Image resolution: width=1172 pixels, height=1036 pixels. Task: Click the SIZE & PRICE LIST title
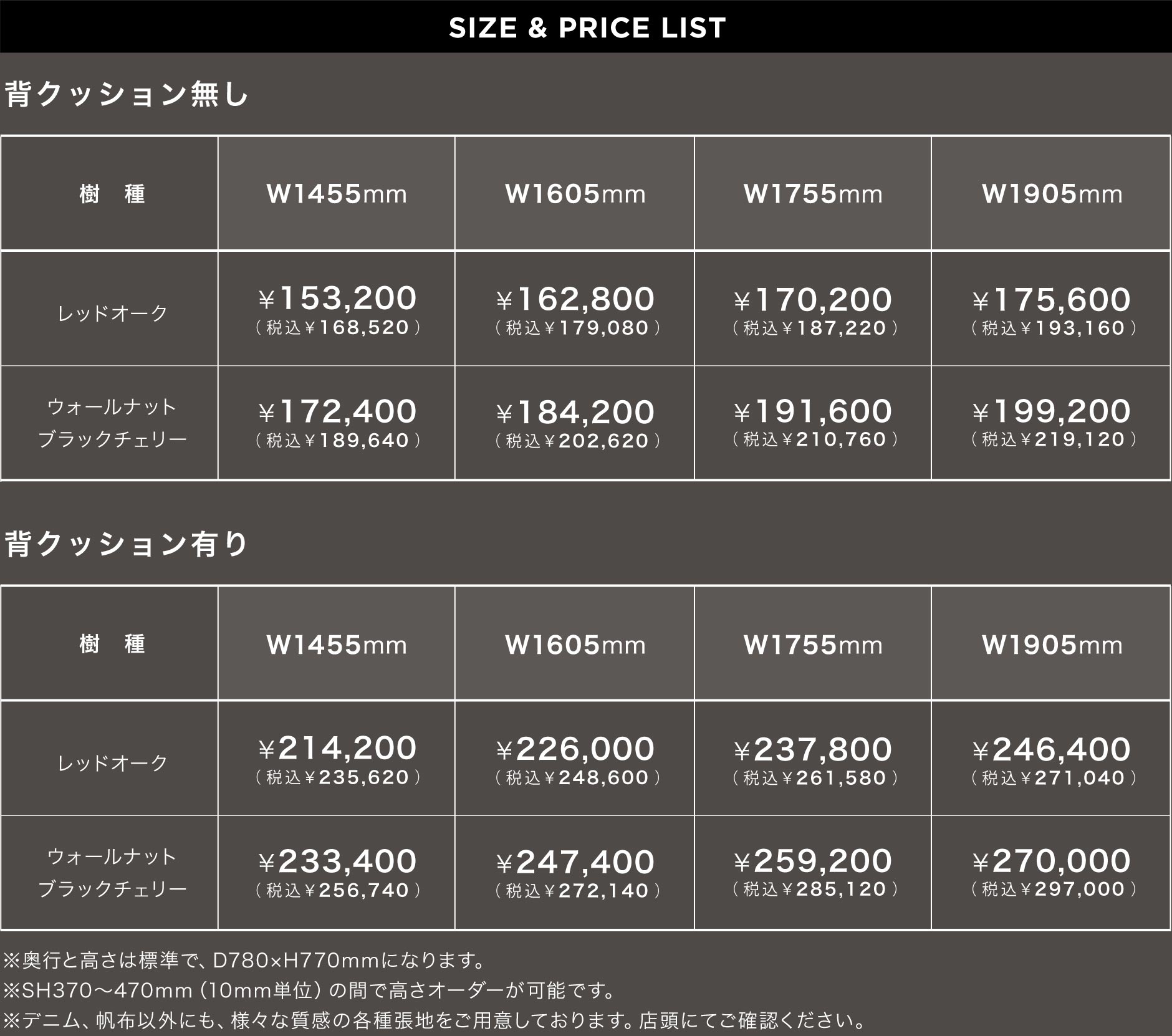(587, 28)
